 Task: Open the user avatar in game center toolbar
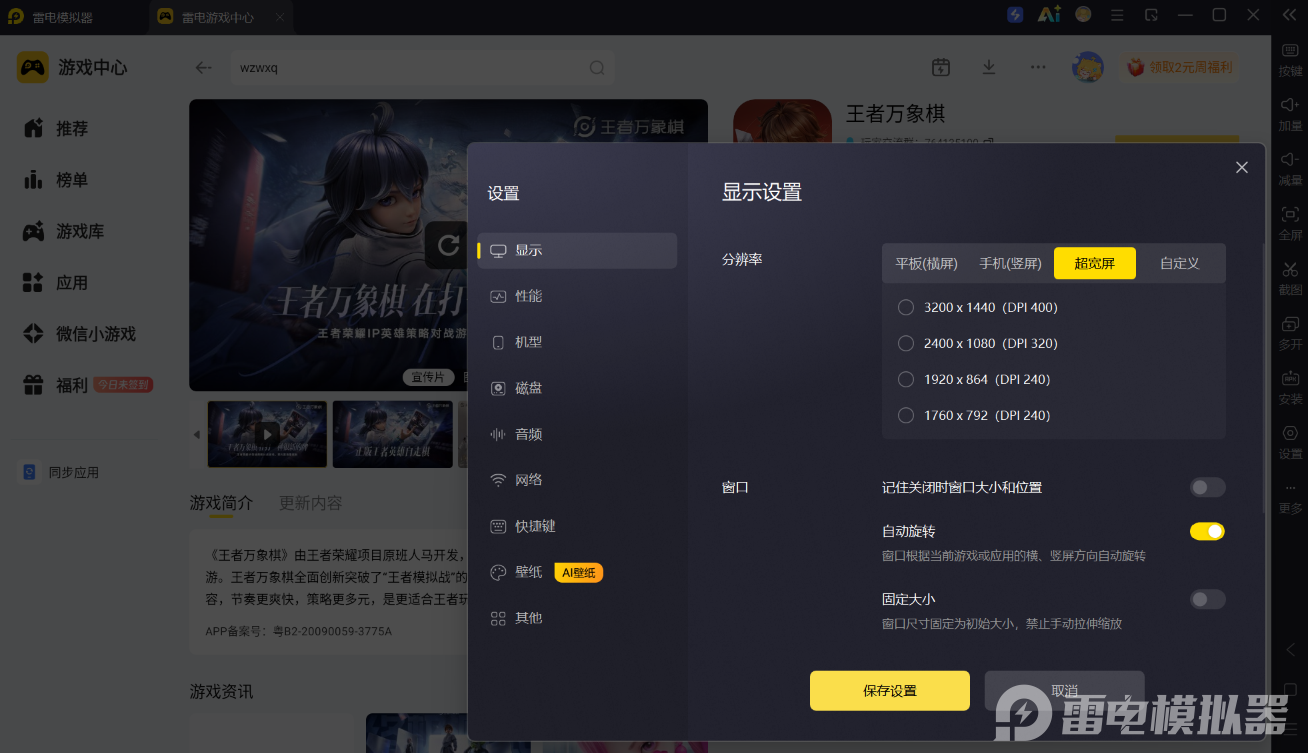click(x=1088, y=67)
